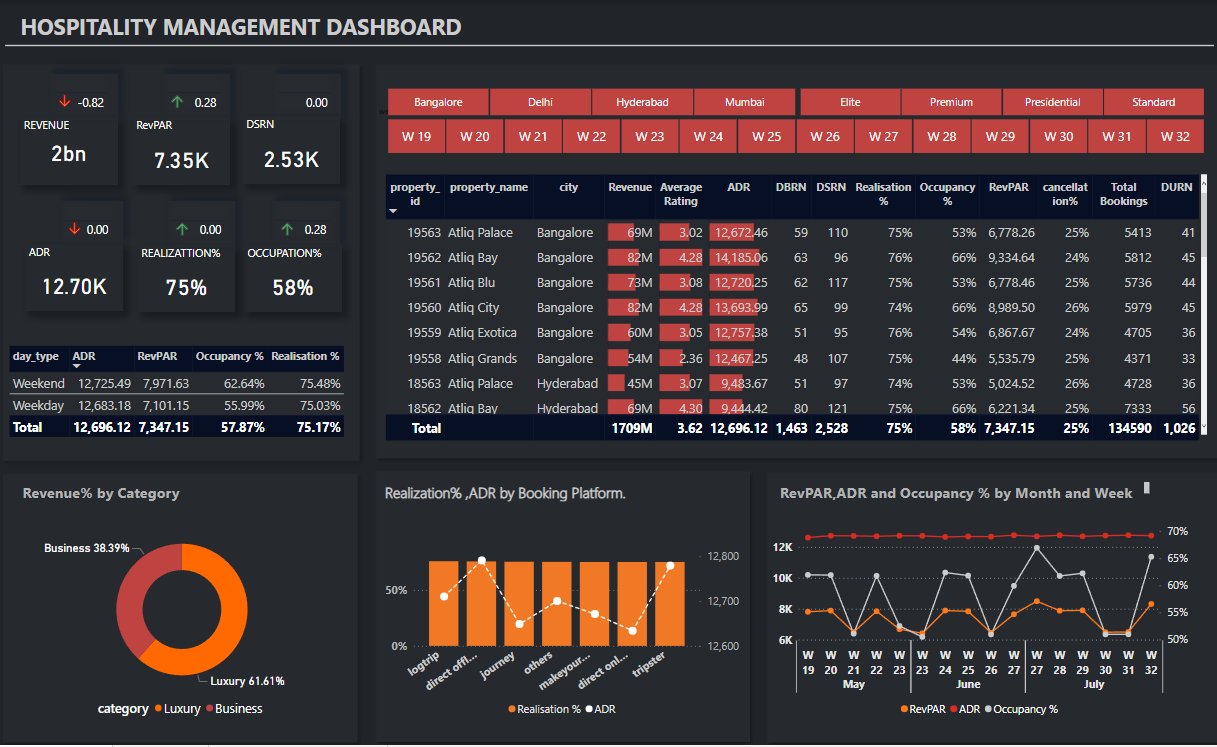The height and width of the screenshot is (747, 1217).
Task: Toggle the Bangalore city slicer
Action: pyautogui.click(x=438, y=102)
